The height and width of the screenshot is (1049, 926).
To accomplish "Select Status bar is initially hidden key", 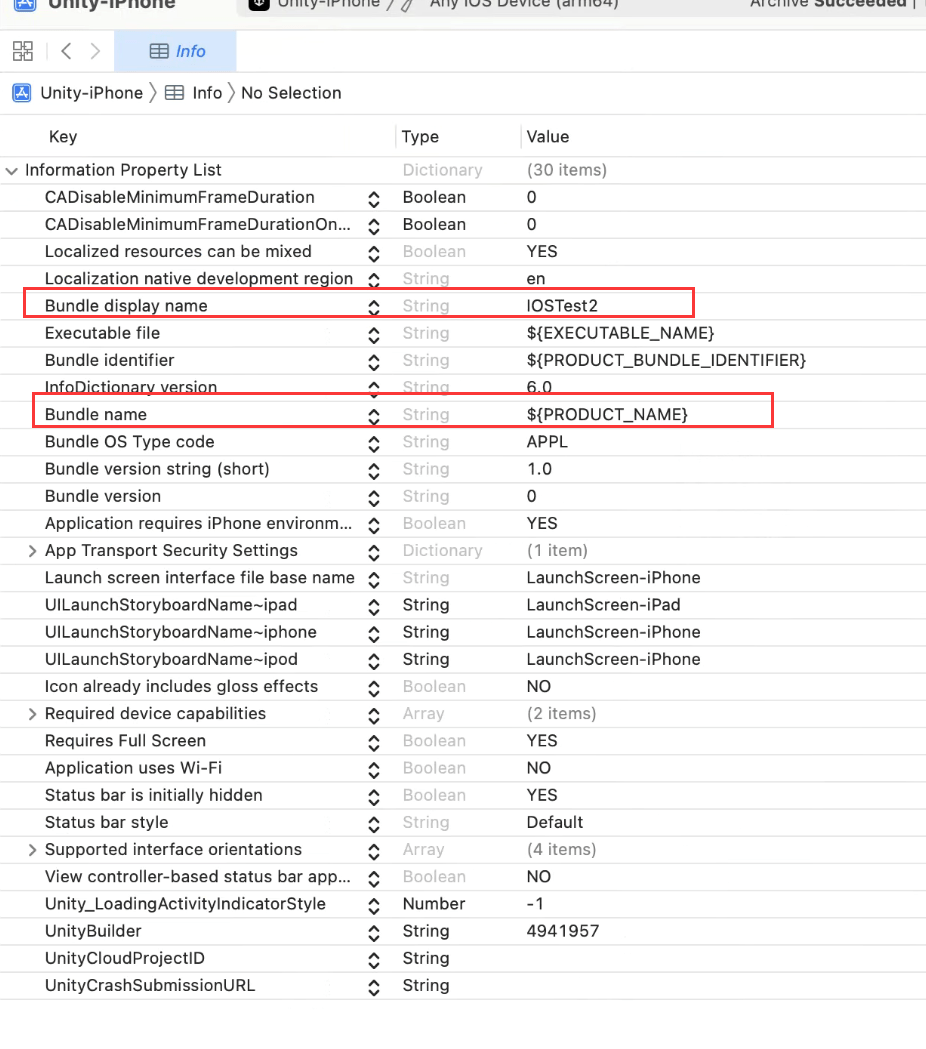I will pyautogui.click(x=153, y=795).
